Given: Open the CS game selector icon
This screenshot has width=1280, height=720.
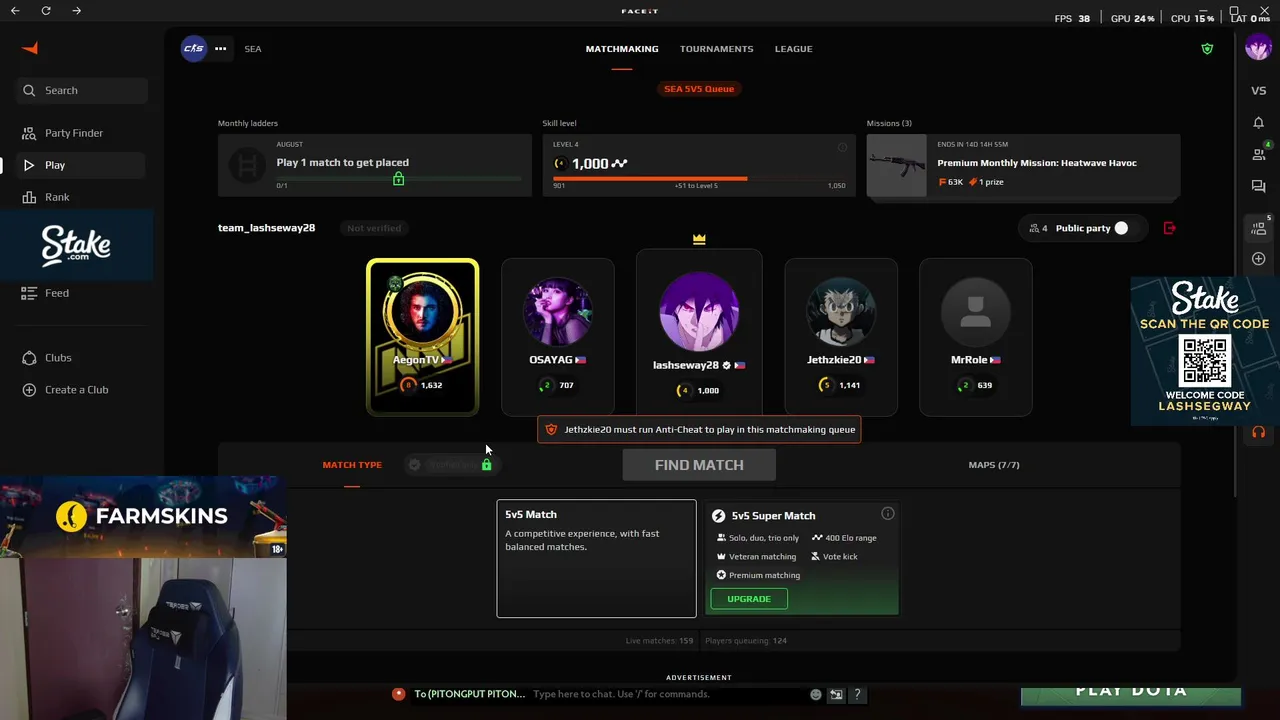Looking at the screenshot, I should tap(194, 48).
